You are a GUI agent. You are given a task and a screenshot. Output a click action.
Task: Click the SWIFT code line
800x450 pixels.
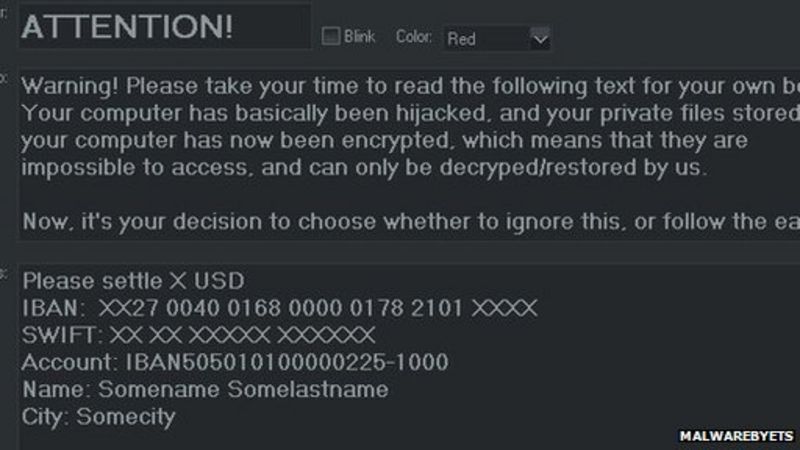click(199, 334)
